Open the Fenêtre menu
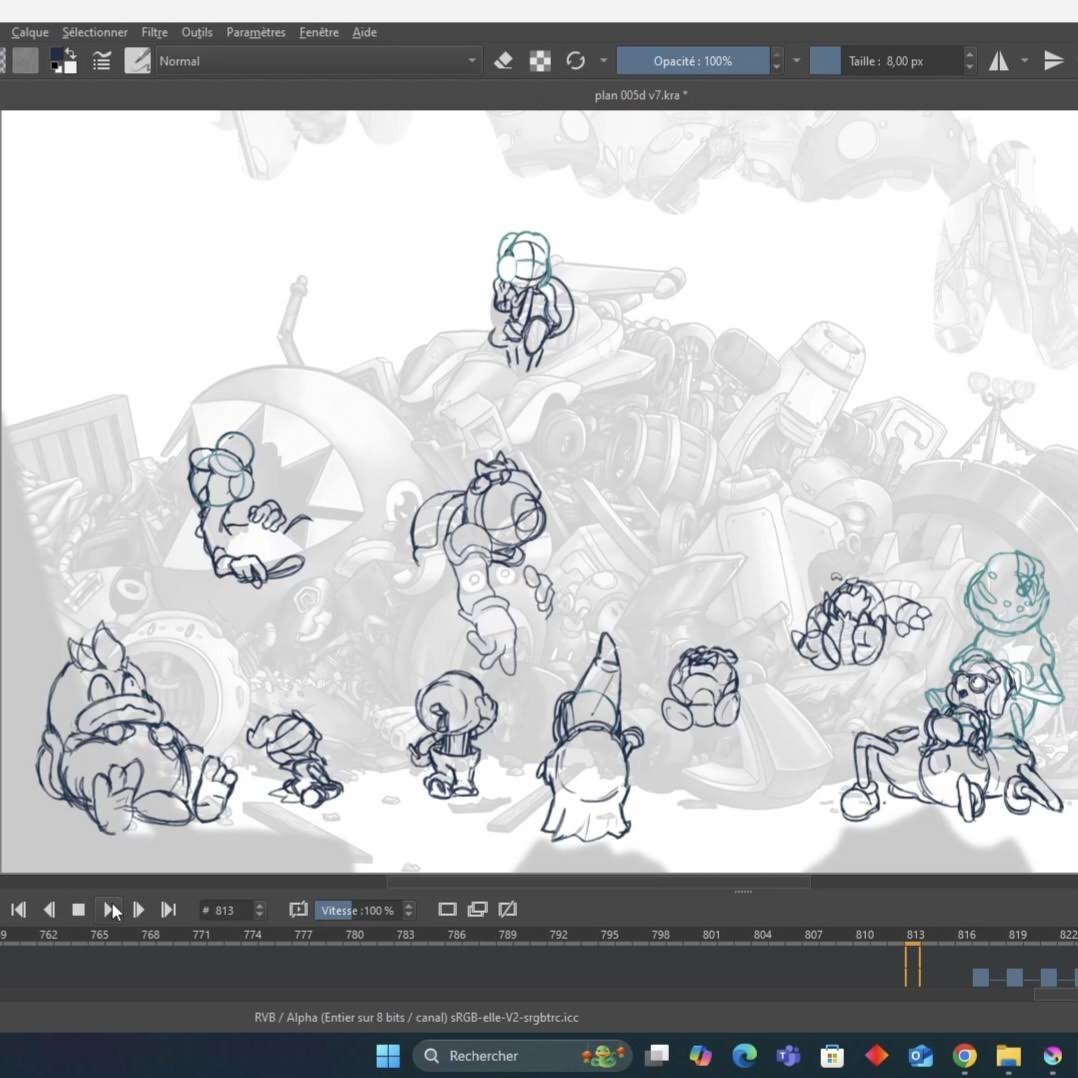1078x1078 pixels. pyautogui.click(x=318, y=32)
